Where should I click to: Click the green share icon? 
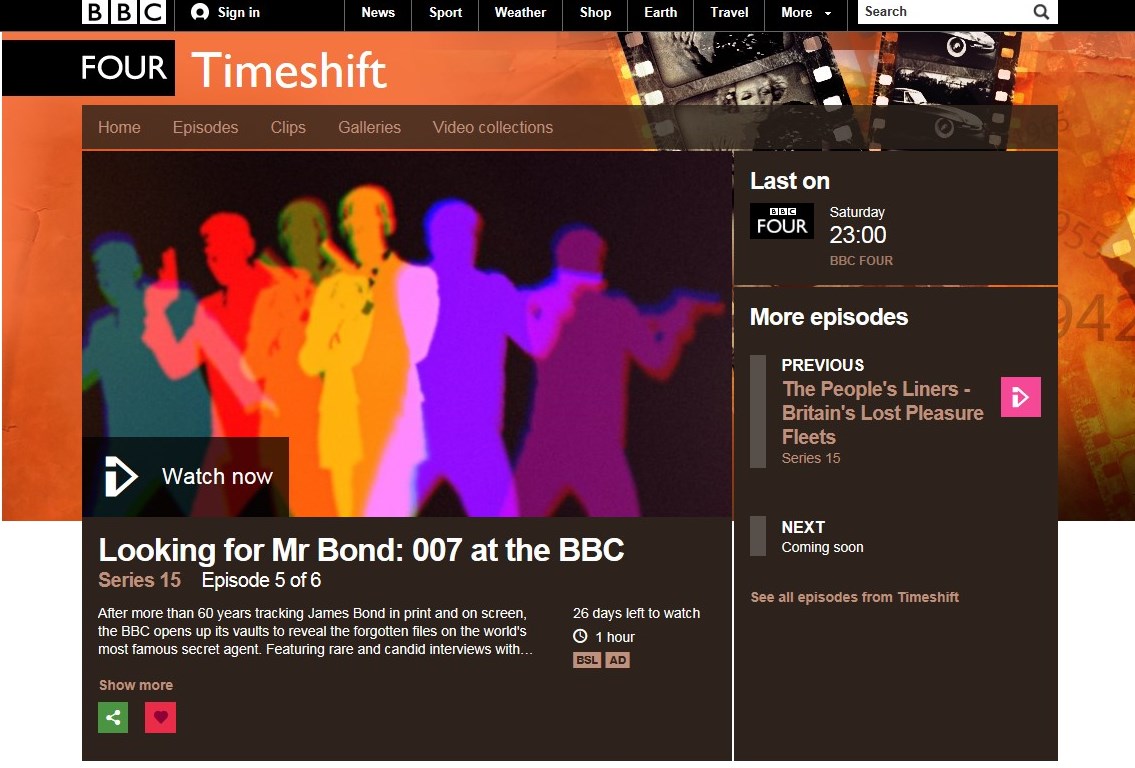point(113,717)
